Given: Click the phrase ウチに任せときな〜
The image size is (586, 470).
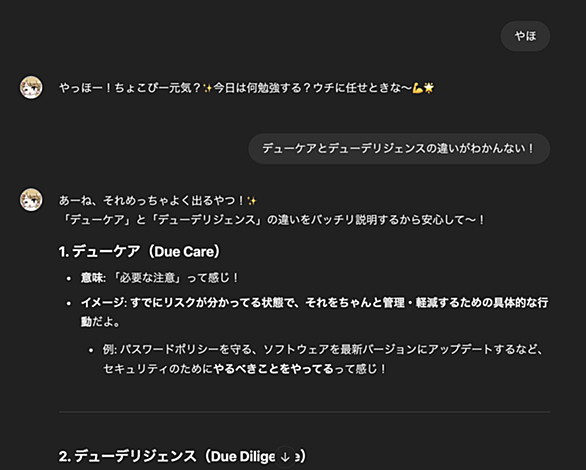Looking at the screenshot, I should click(x=362, y=88).
